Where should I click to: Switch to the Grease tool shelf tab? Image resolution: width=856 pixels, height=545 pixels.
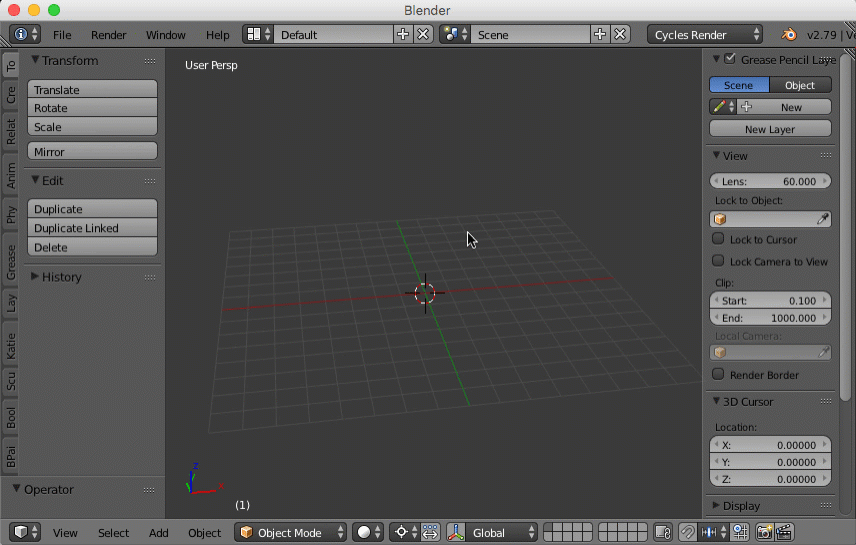point(10,263)
